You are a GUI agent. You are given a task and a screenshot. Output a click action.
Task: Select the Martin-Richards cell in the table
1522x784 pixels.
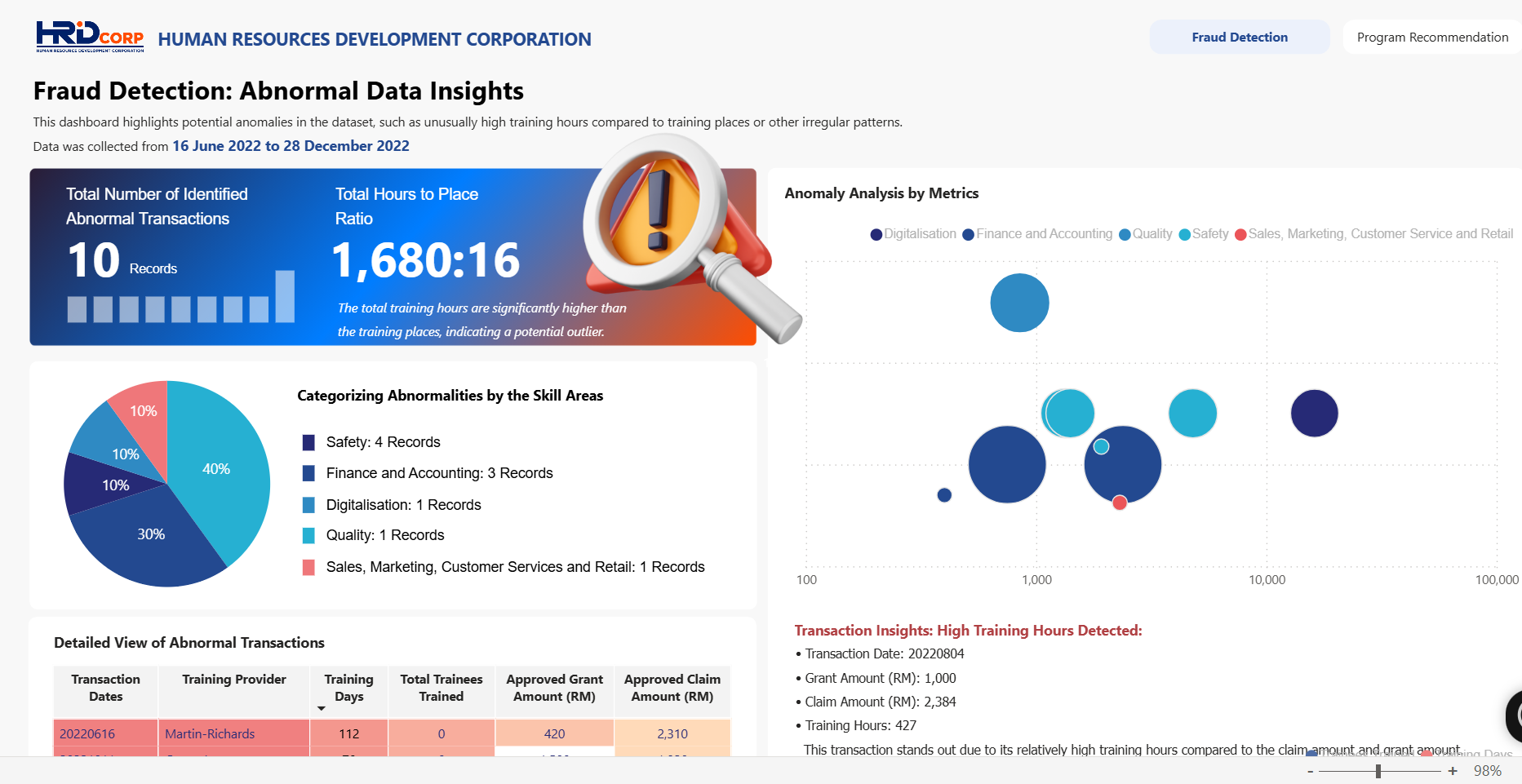click(x=210, y=733)
